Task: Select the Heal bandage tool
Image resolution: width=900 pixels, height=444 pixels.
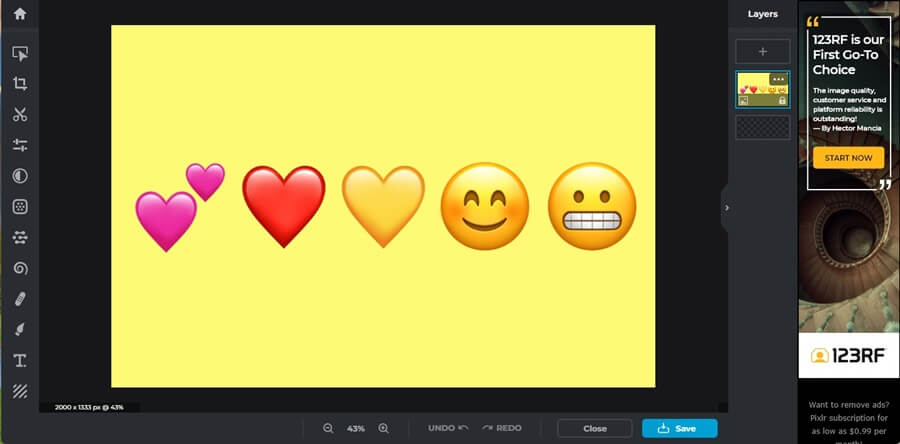Action: 20,298
